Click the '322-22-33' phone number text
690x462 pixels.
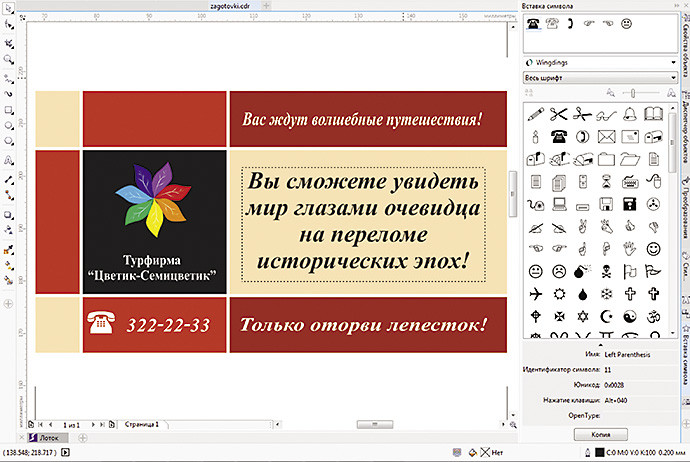168,326
